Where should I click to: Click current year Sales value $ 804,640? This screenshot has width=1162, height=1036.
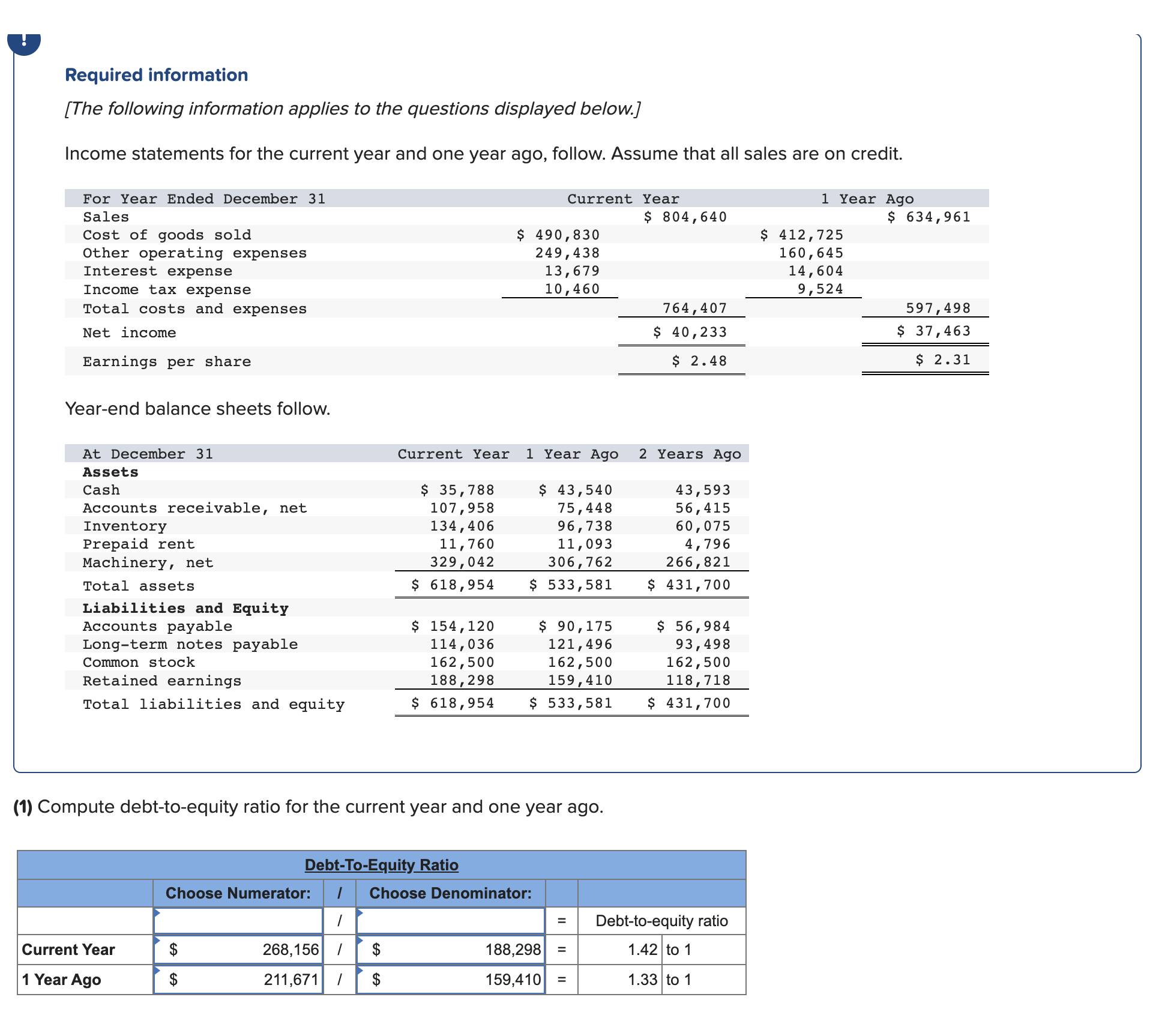click(685, 217)
